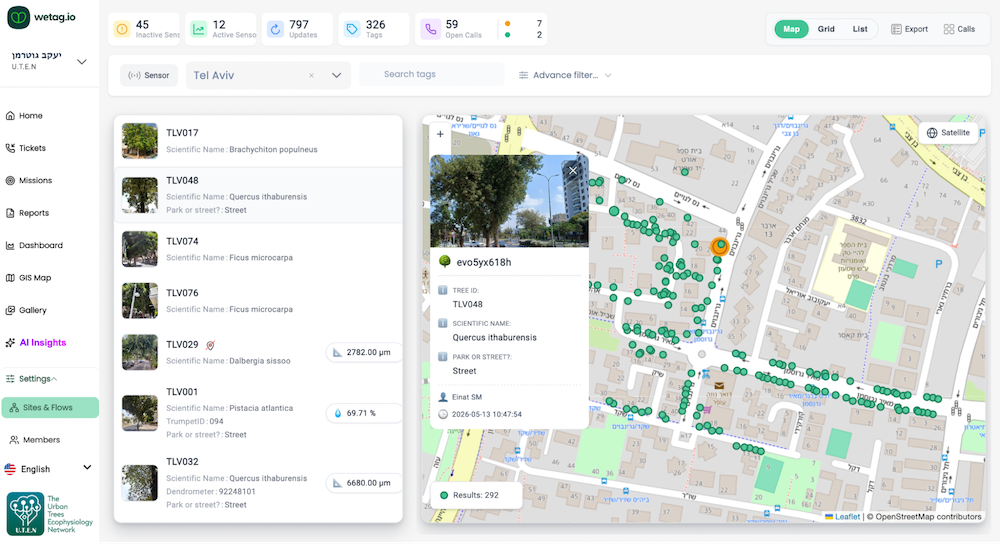This screenshot has width=1000, height=544.
Task: Select tree TLV048 in list
Action: pyautogui.click(x=258, y=195)
